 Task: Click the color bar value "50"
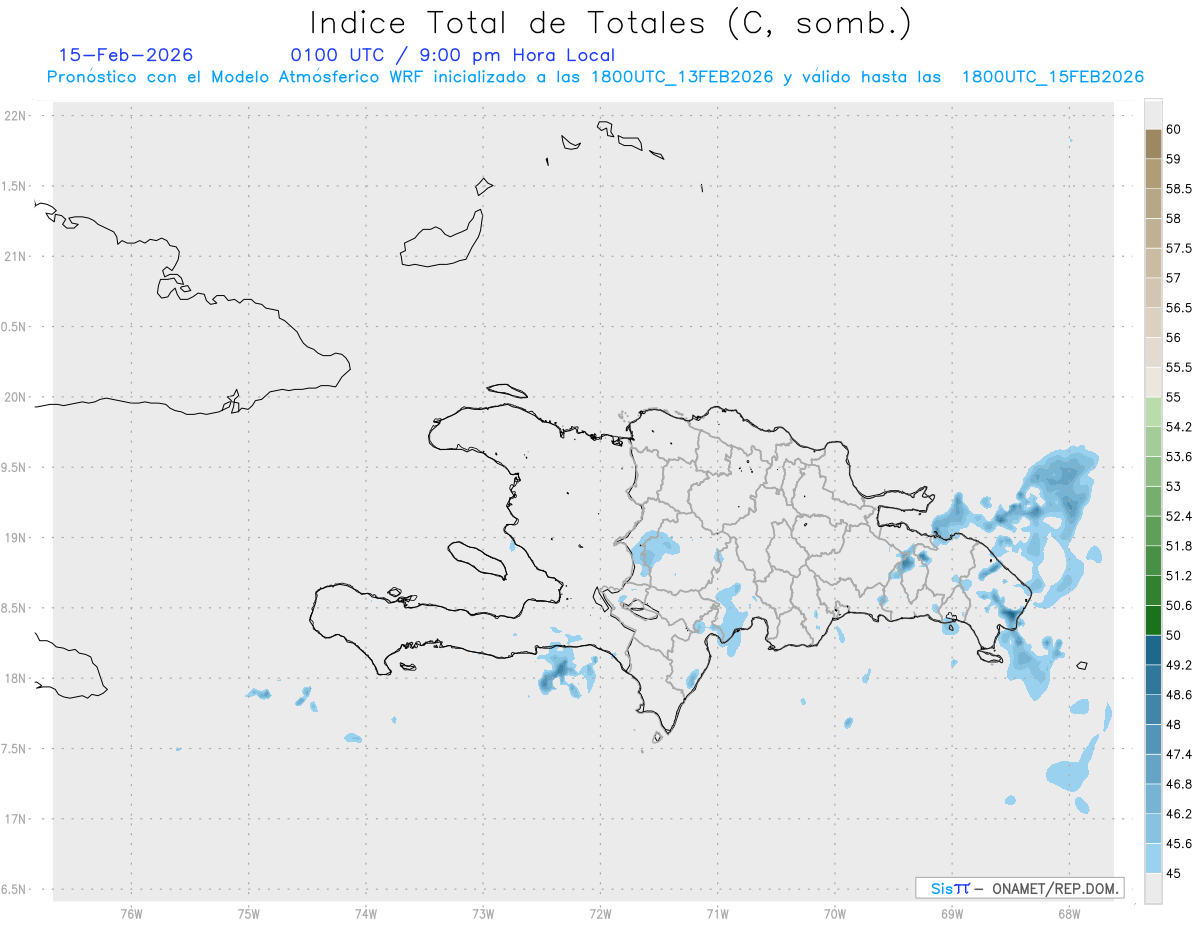(x=1173, y=635)
